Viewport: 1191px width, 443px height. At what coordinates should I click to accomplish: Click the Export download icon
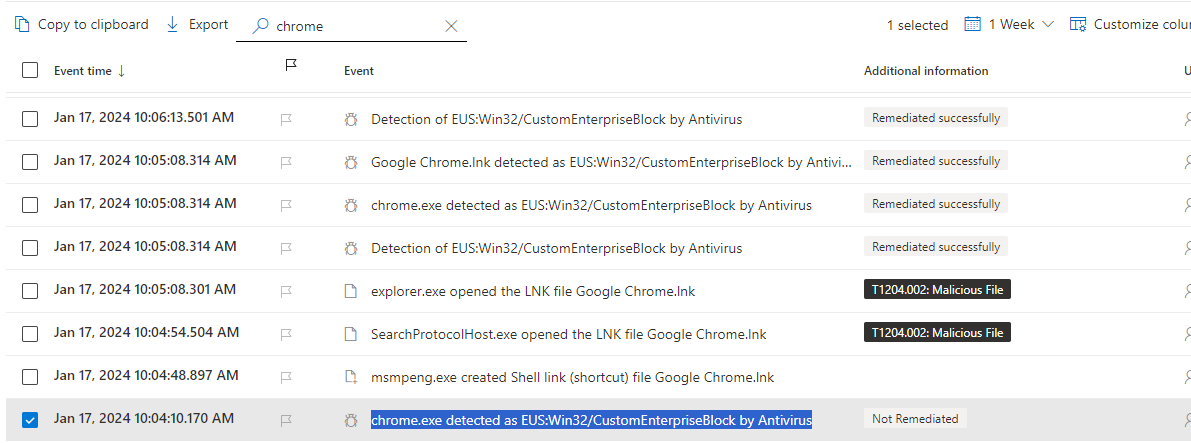click(x=173, y=24)
